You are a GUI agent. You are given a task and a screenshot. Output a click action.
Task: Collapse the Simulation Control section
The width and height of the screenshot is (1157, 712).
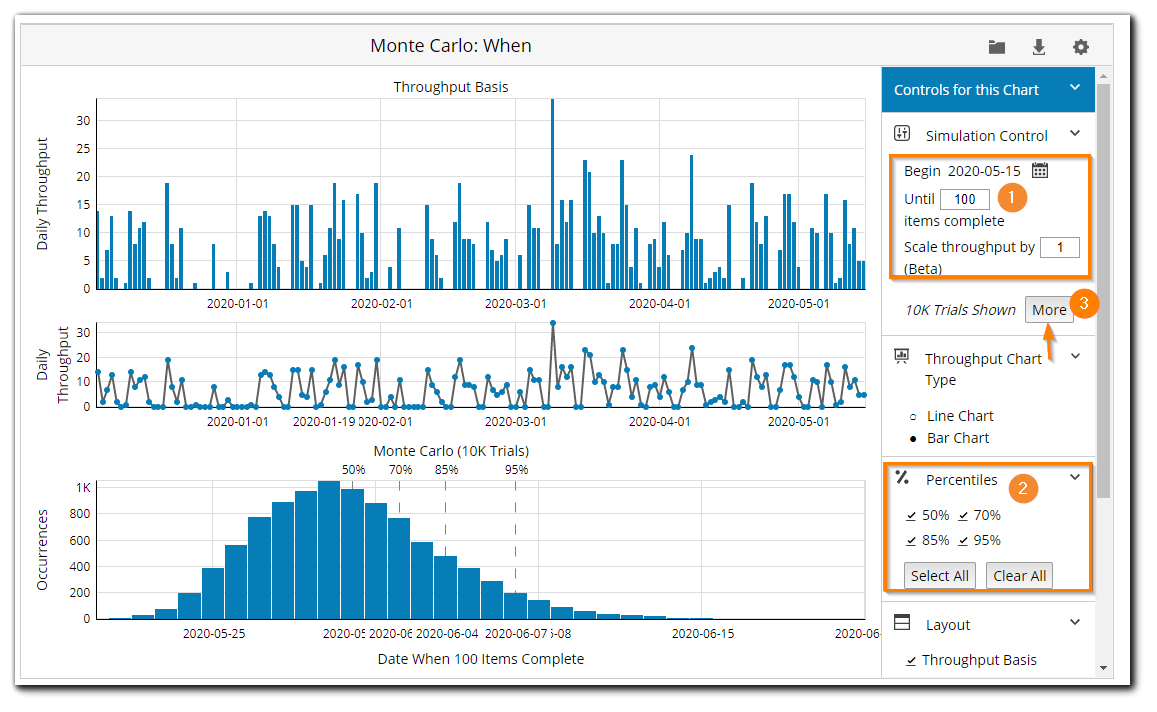point(1075,132)
